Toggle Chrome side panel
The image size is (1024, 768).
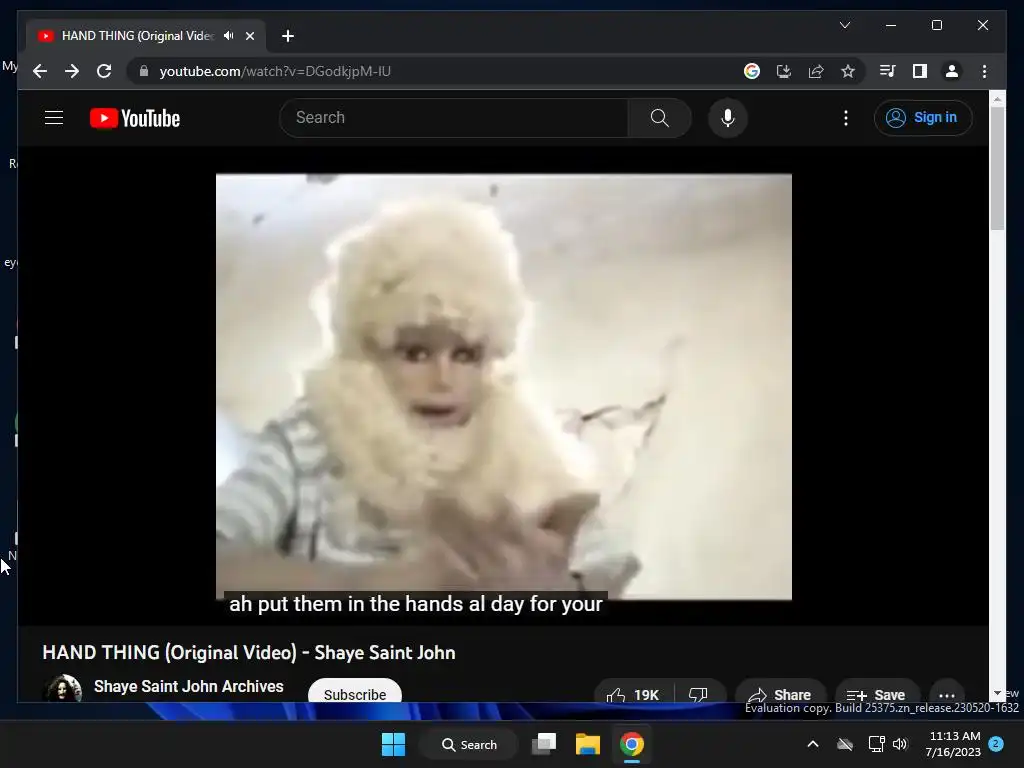point(920,71)
